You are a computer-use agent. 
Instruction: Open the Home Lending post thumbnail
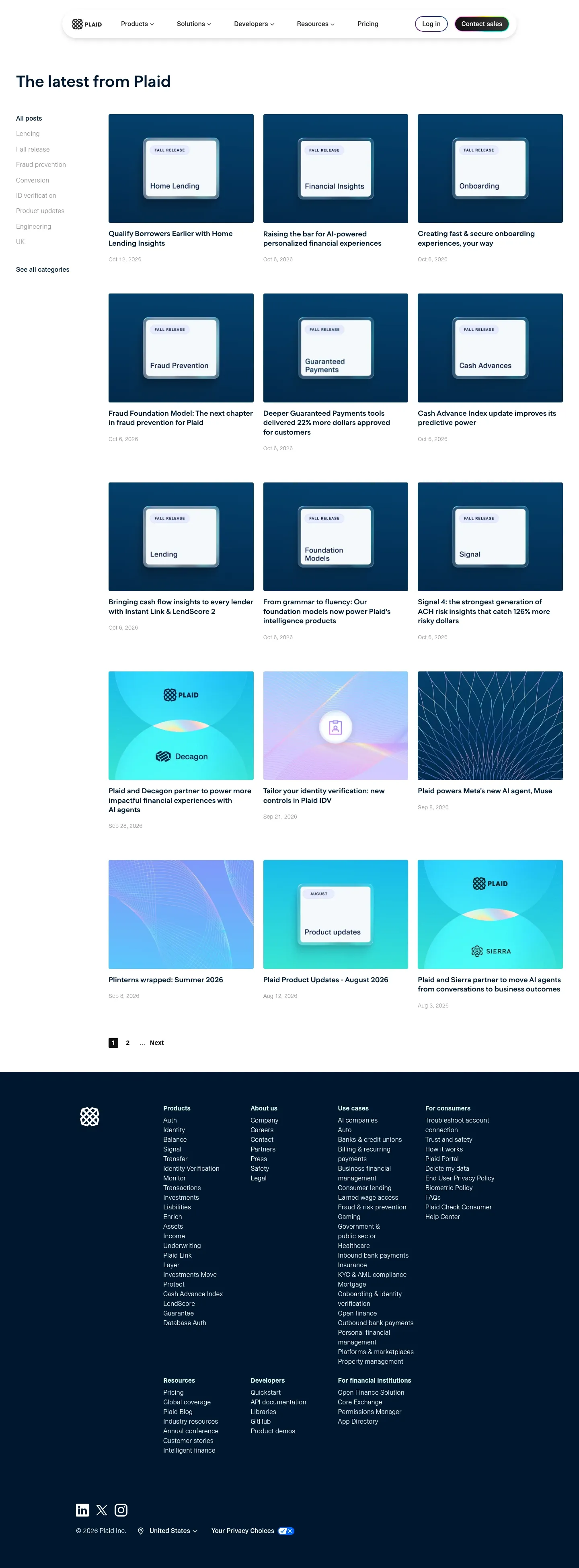181,168
